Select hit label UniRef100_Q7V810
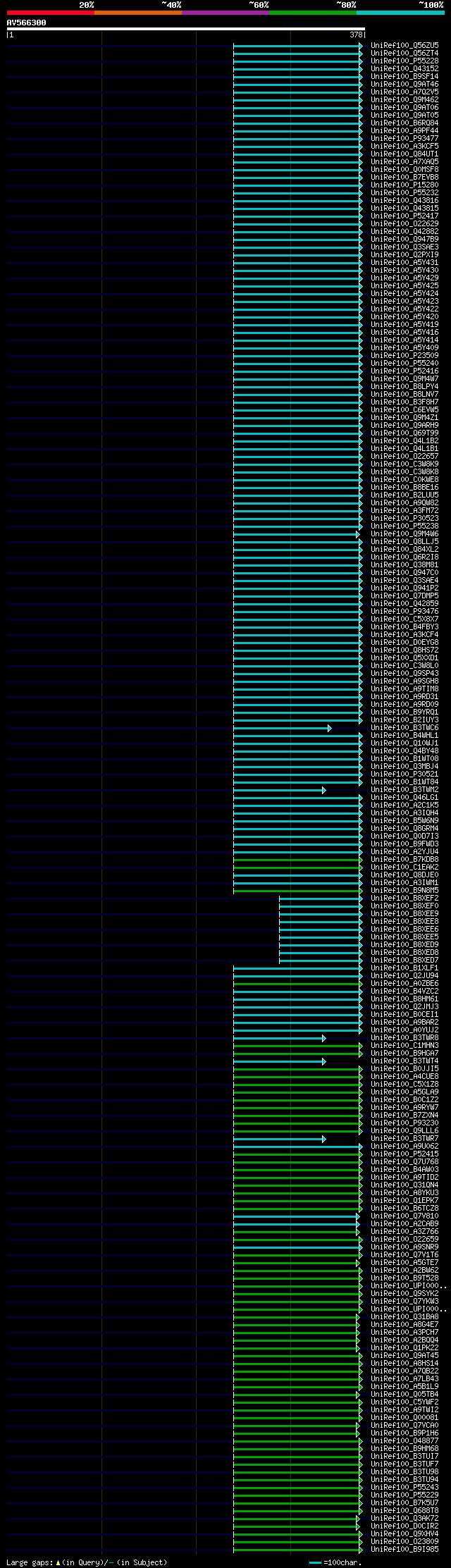The height and width of the screenshot is (1568, 451). click(x=404, y=1216)
